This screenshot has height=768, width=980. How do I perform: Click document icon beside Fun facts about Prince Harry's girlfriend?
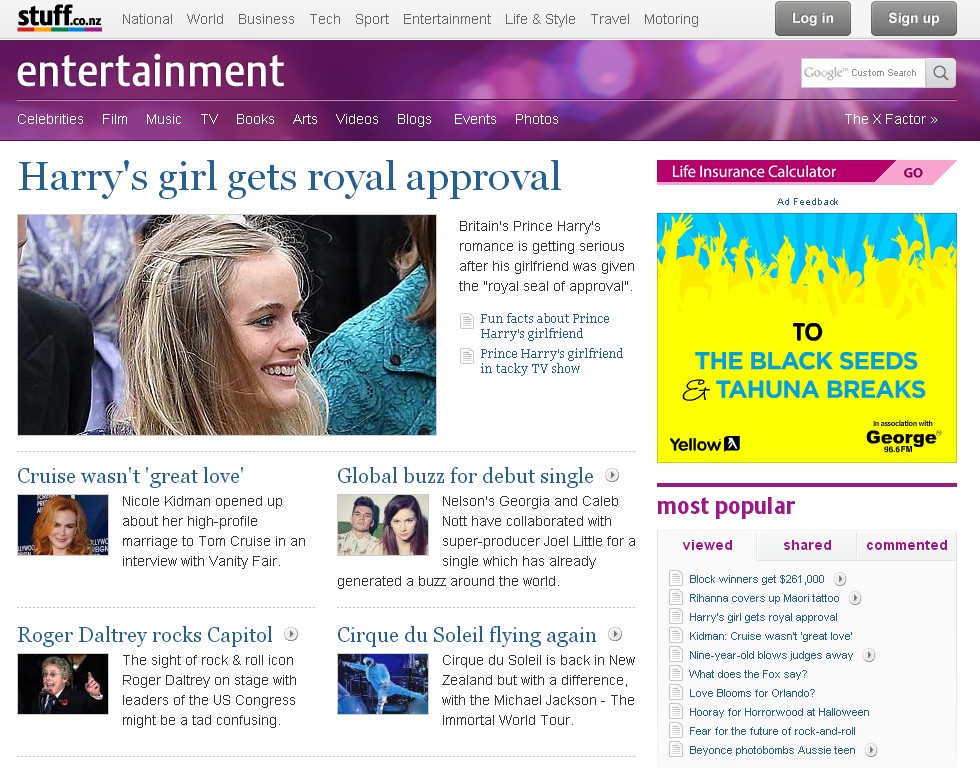pyautogui.click(x=467, y=321)
